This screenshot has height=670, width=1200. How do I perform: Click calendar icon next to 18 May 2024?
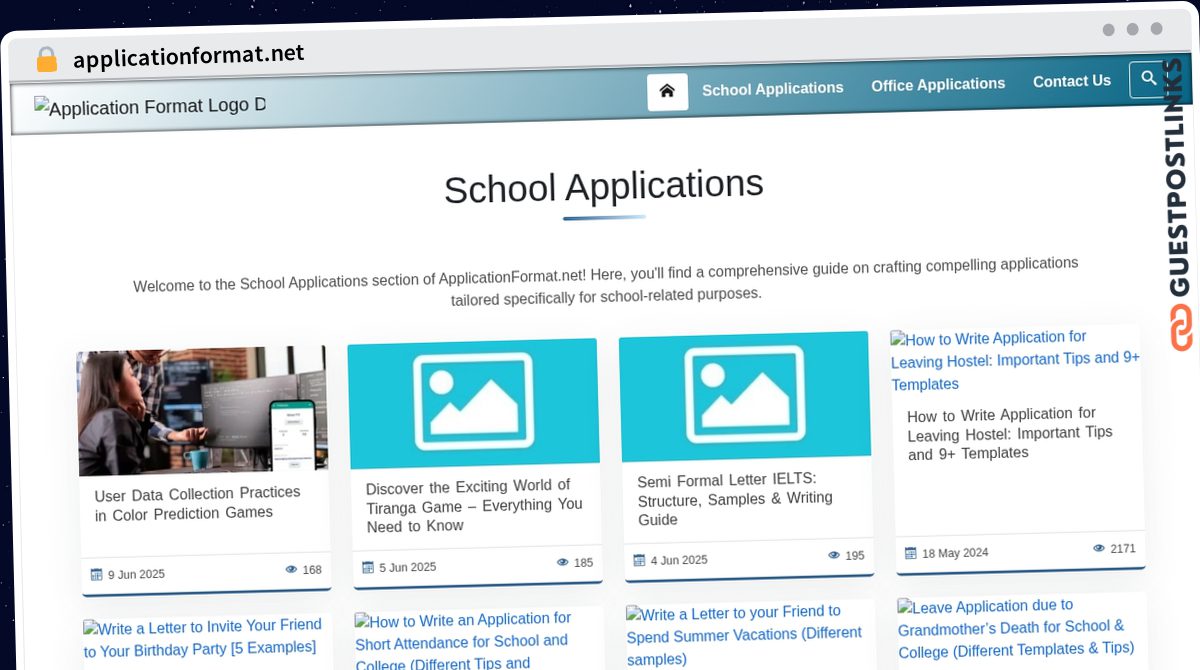[x=911, y=553]
